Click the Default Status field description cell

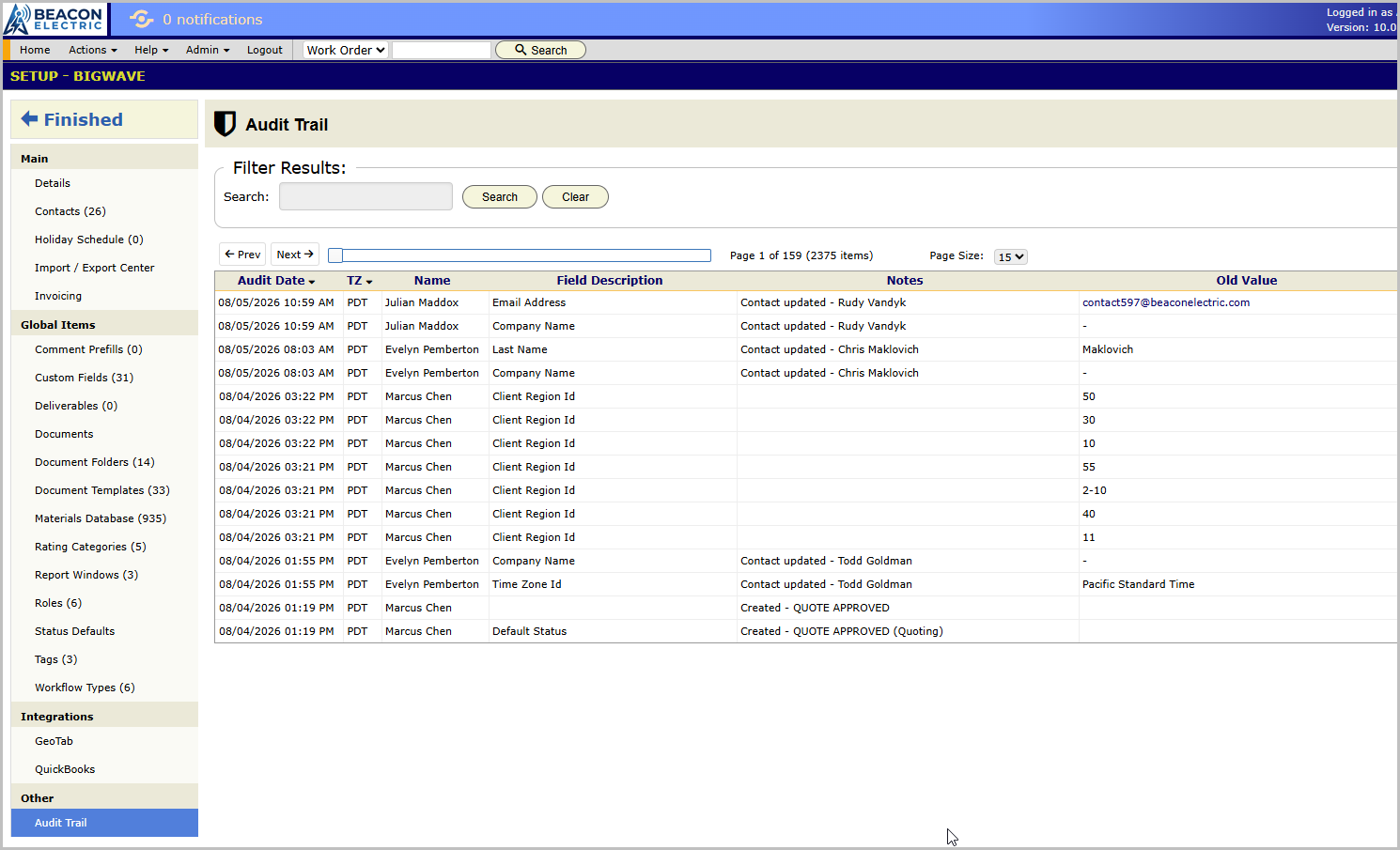[x=530, y=631]
